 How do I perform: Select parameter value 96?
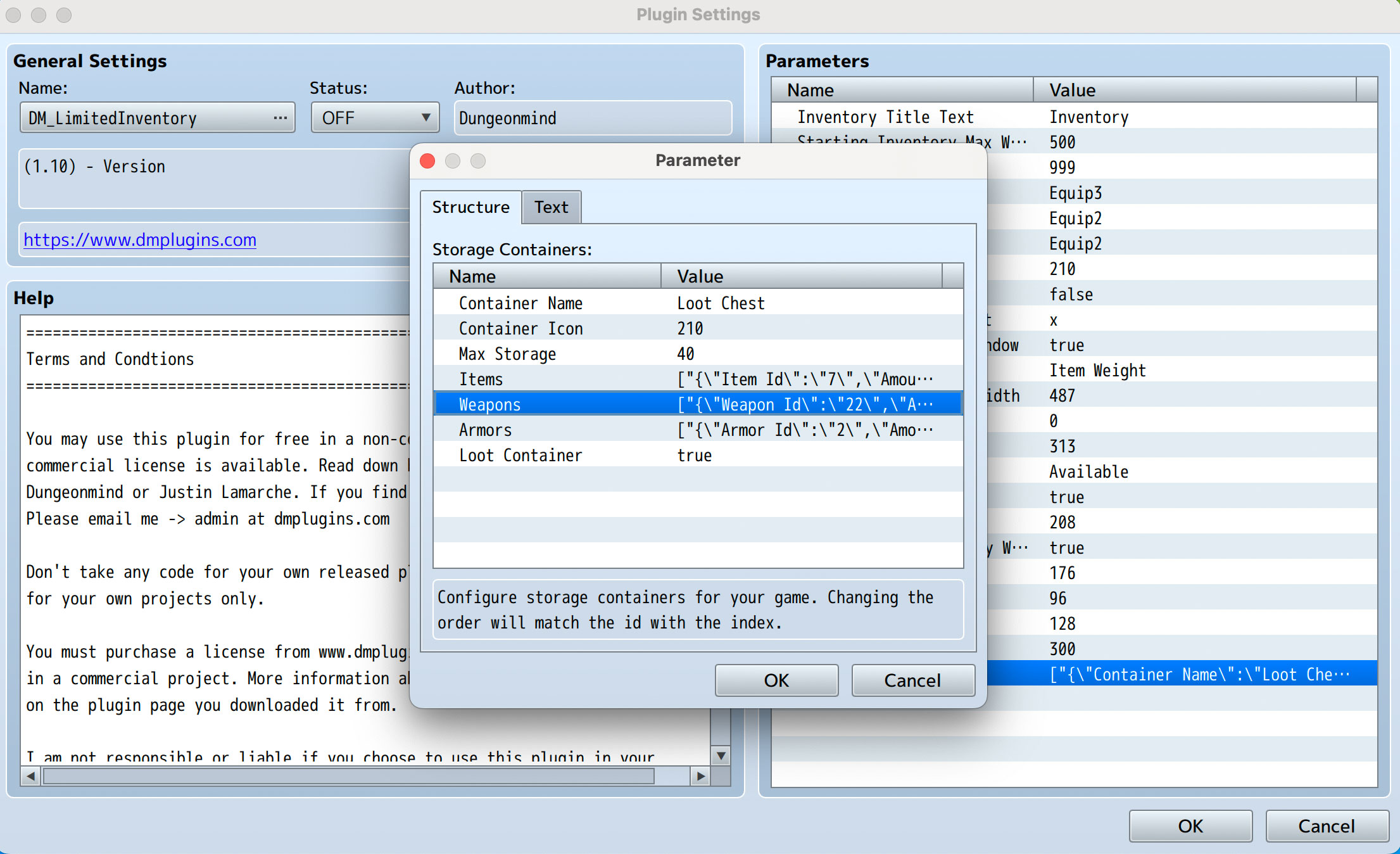1057,598
